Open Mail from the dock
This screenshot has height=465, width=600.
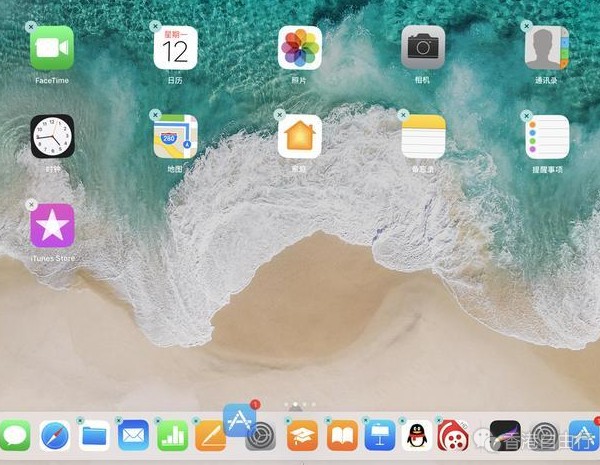[x=133, y=435]
